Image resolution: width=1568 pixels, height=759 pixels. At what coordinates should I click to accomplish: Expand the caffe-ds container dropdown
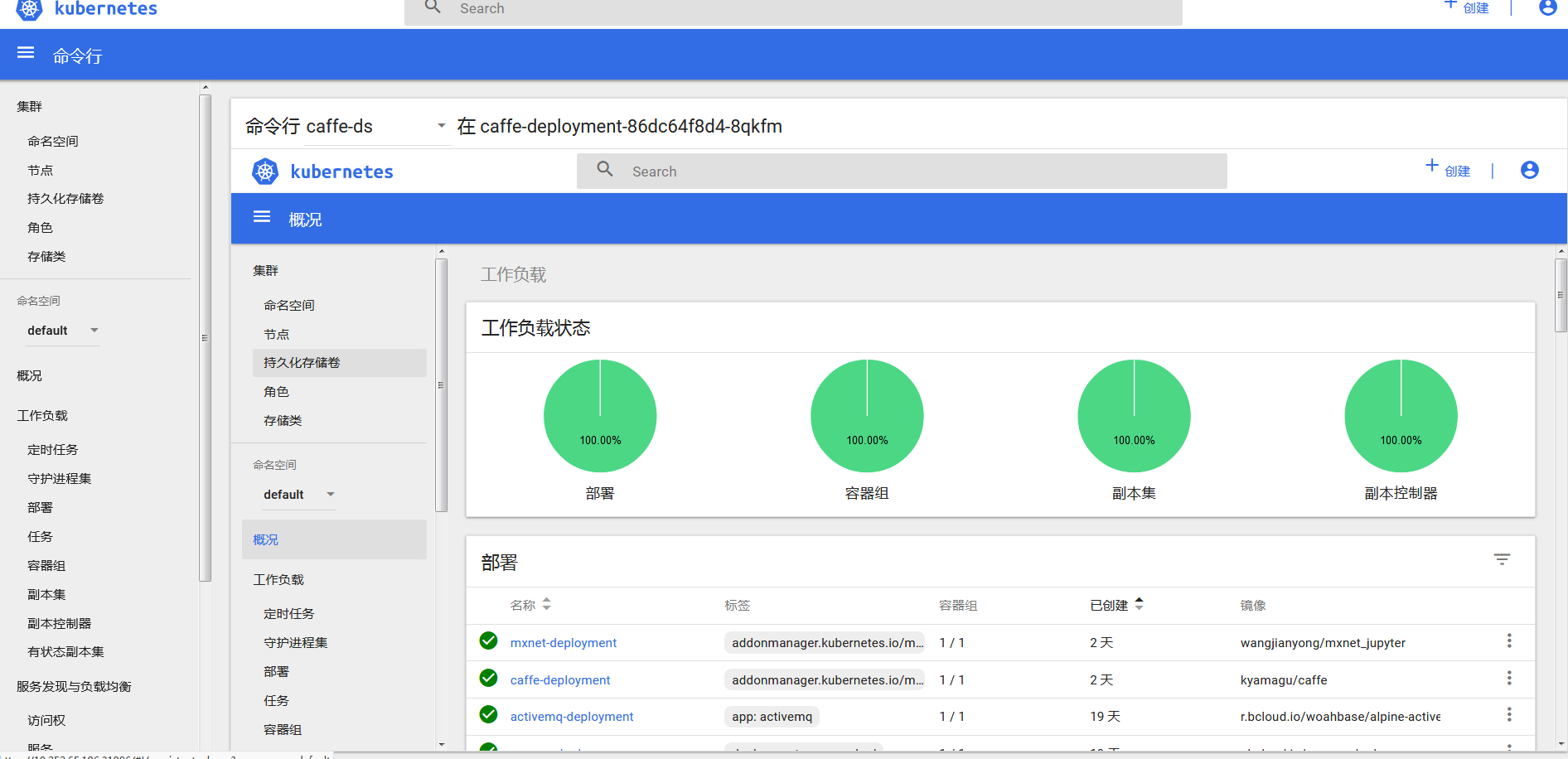[376, 126]
